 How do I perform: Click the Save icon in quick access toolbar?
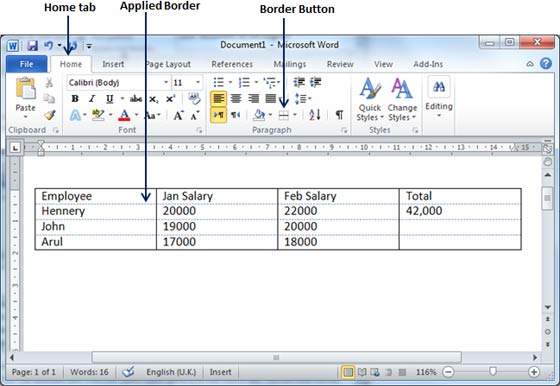click(32, 45)
